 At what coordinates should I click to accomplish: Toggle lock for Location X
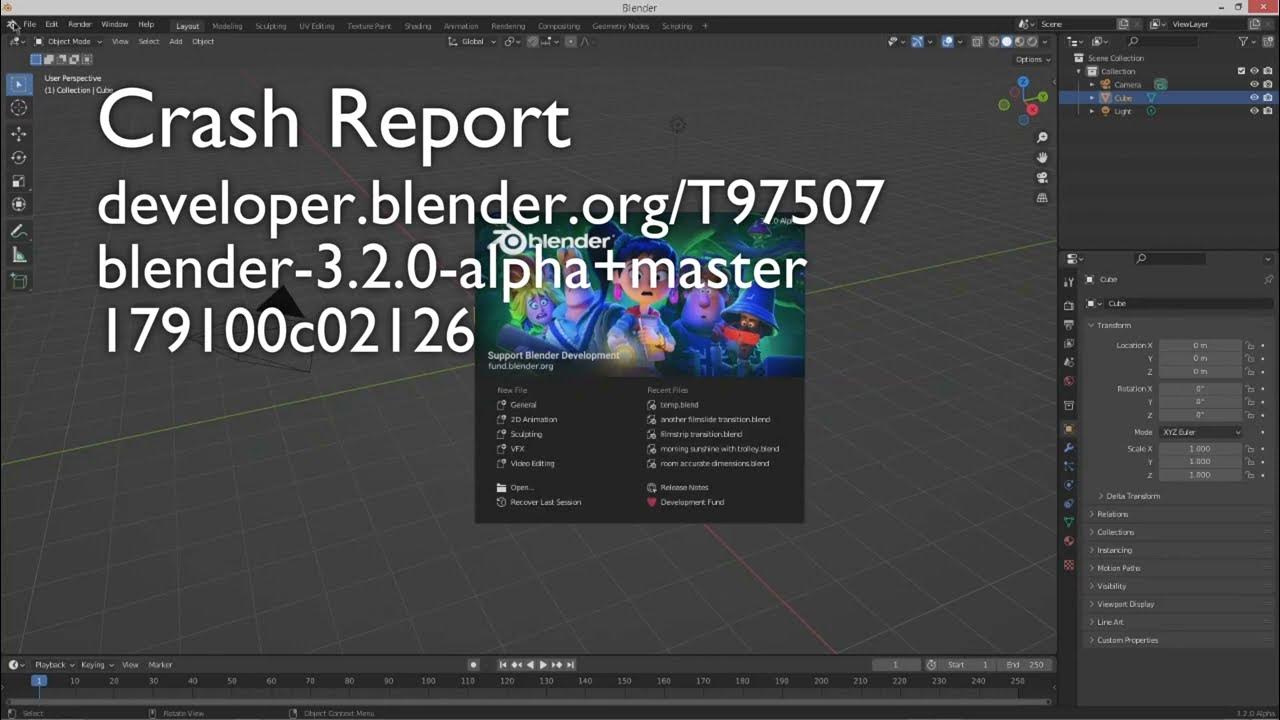click(1250, 345)
